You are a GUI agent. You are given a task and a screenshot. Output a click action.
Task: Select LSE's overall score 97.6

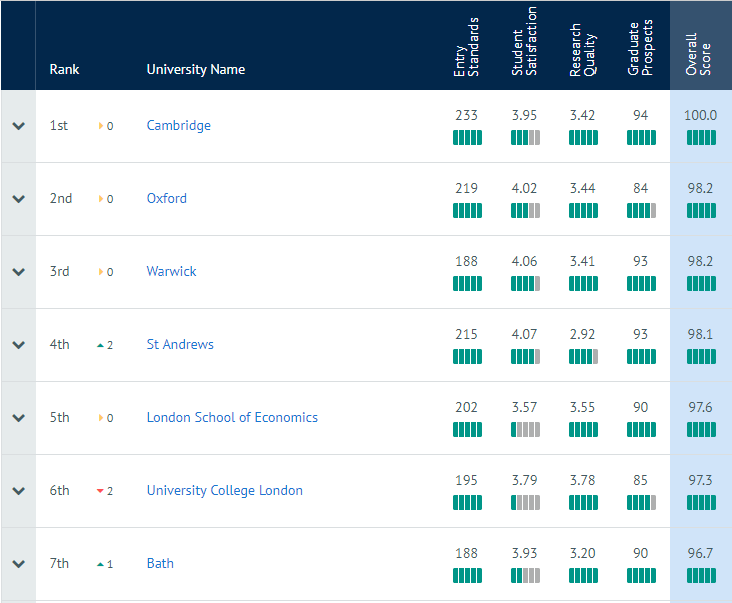[x=700, y=407]
